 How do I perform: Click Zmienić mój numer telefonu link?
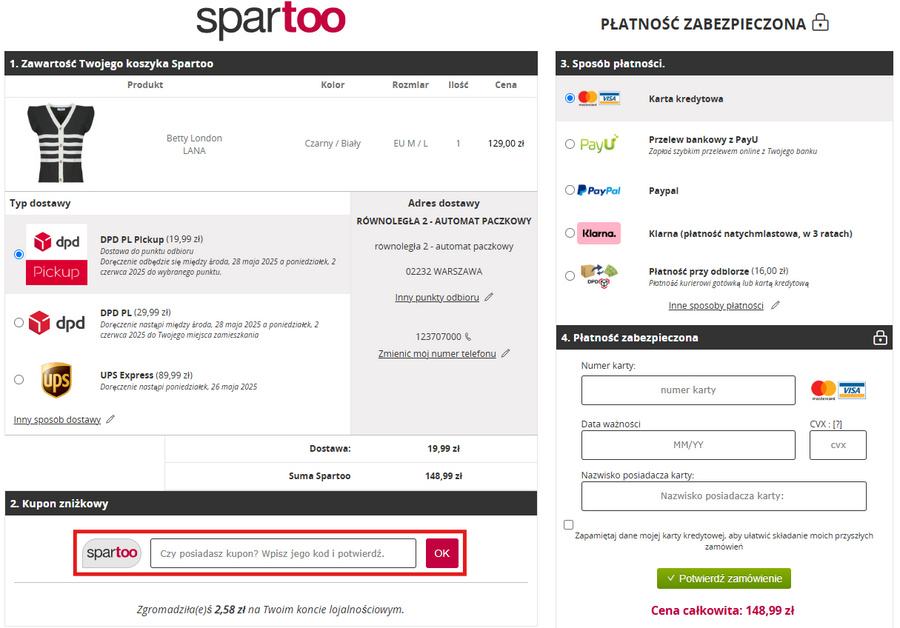point(437,354)
